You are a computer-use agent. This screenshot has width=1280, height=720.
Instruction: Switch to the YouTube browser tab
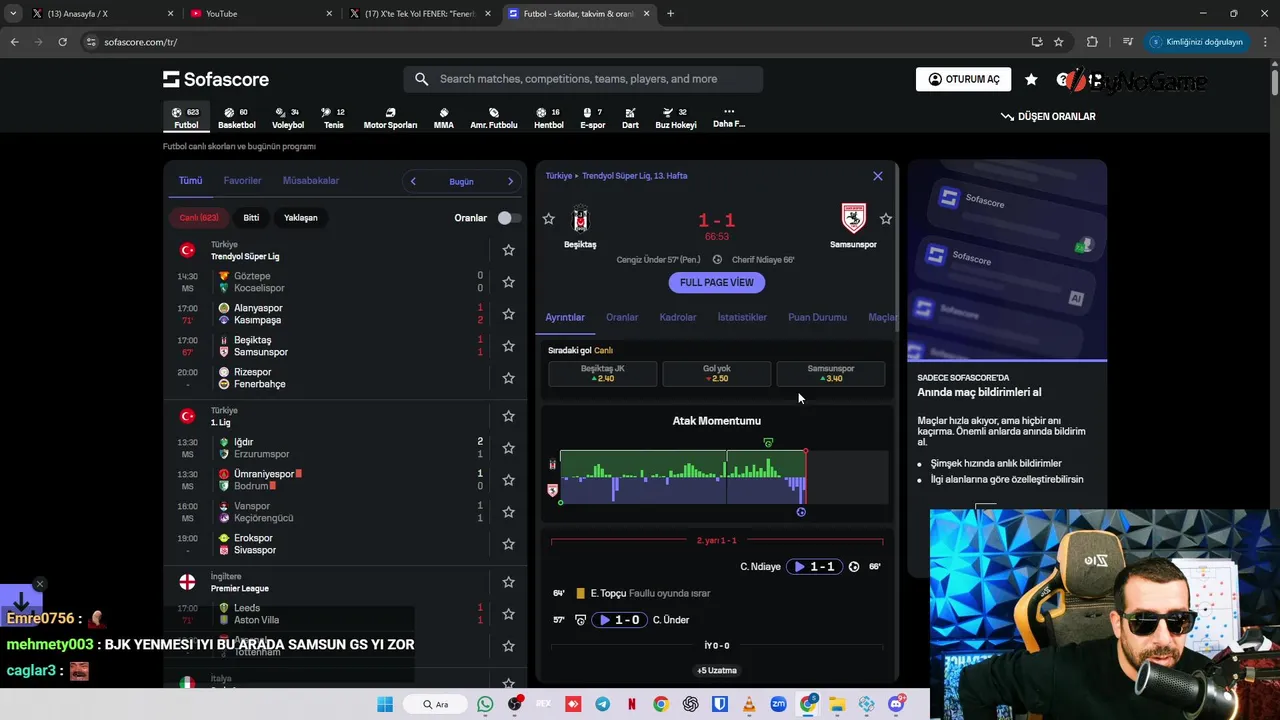coord(260,14)
